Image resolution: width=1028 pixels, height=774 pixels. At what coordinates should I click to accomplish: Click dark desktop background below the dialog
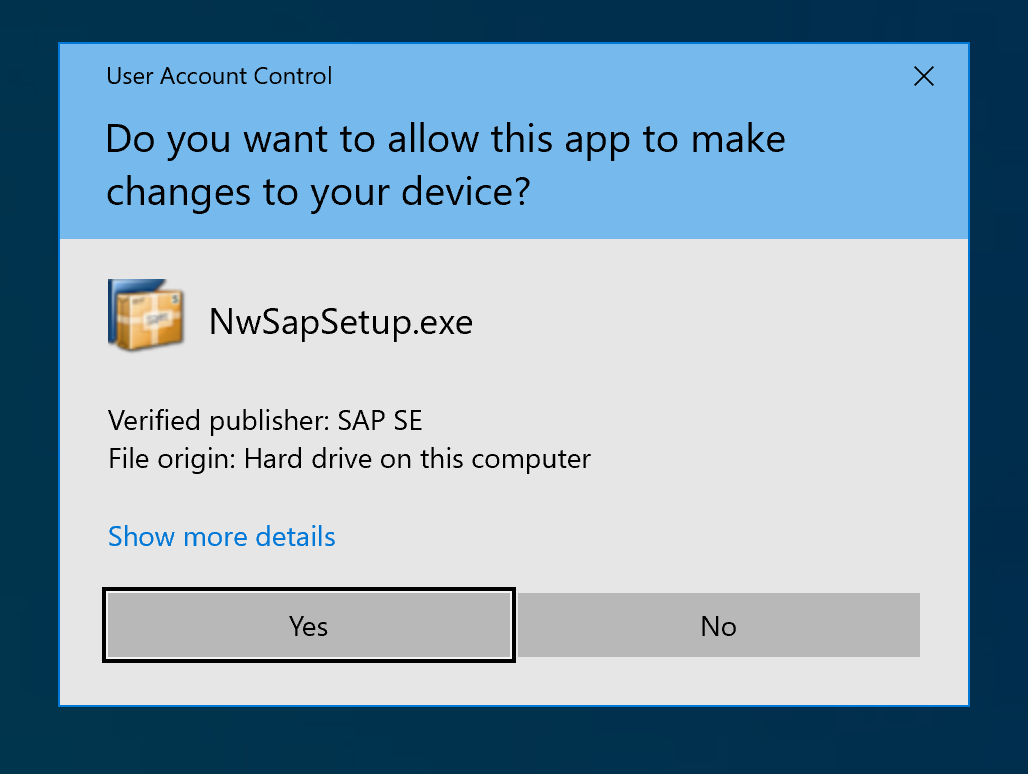pos(514,742)
